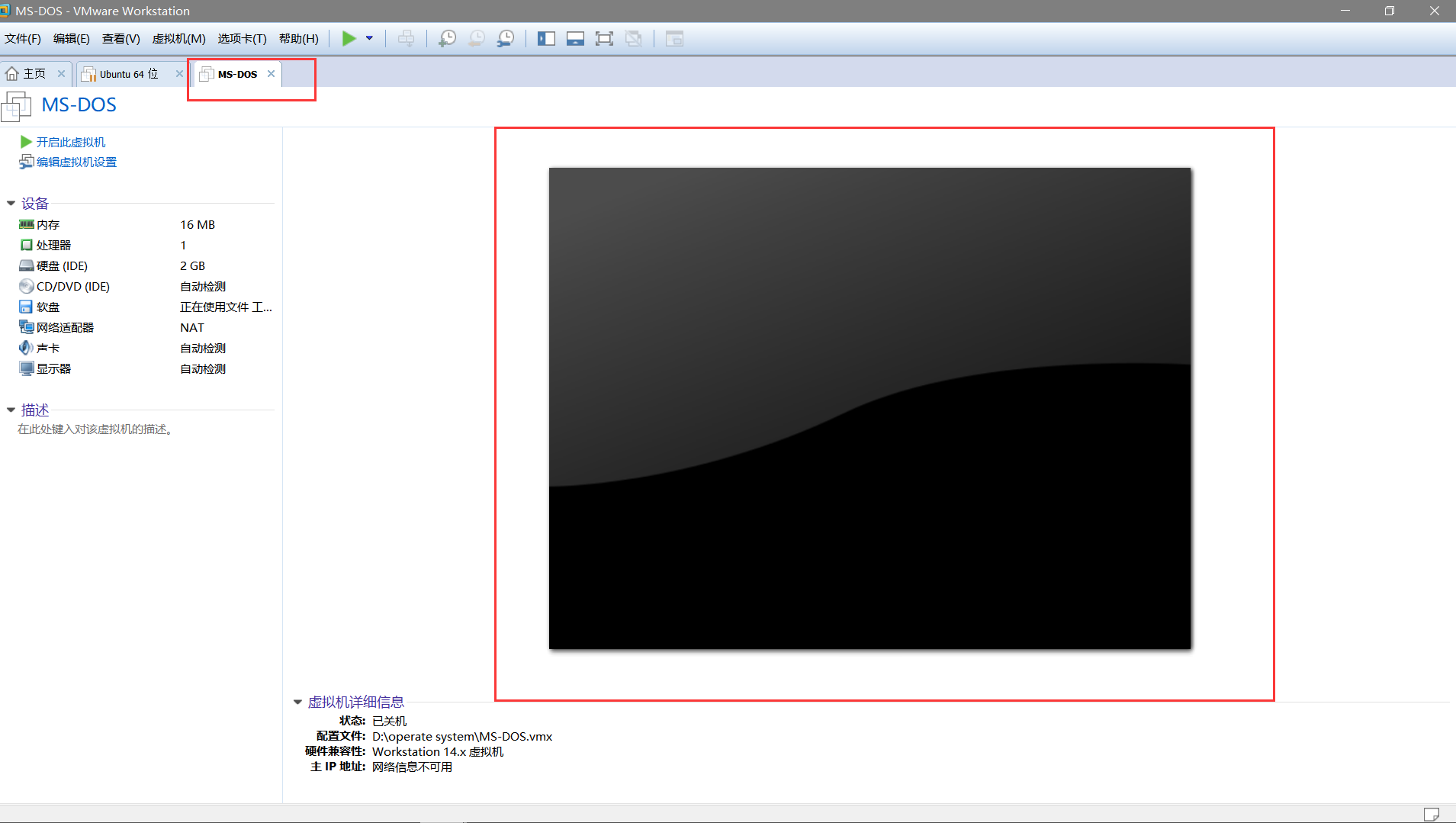Enter full screen mode icon
Screen dimensions: 1456x823
604,38
